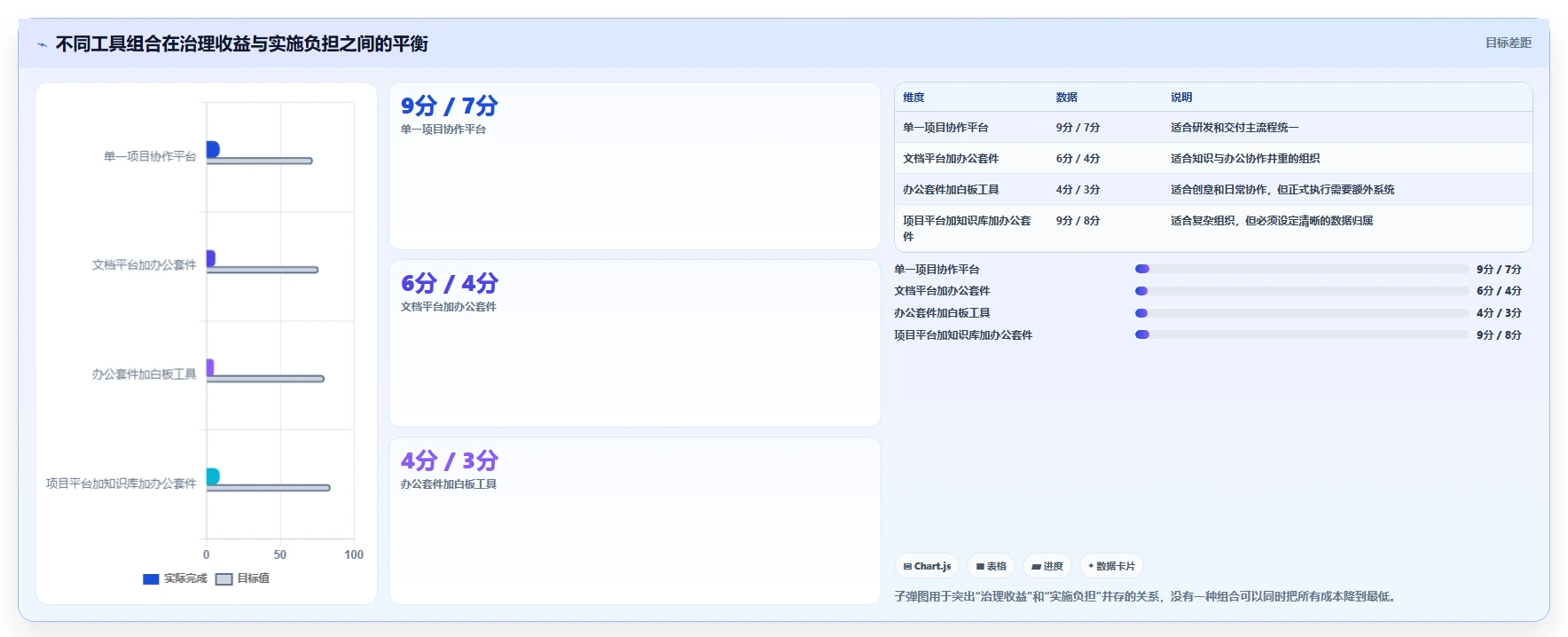Click the progress bar for 项目平台加知识库加办公套件
The height and width of the screenshot is (637, 1568).
click(1302, 334)
